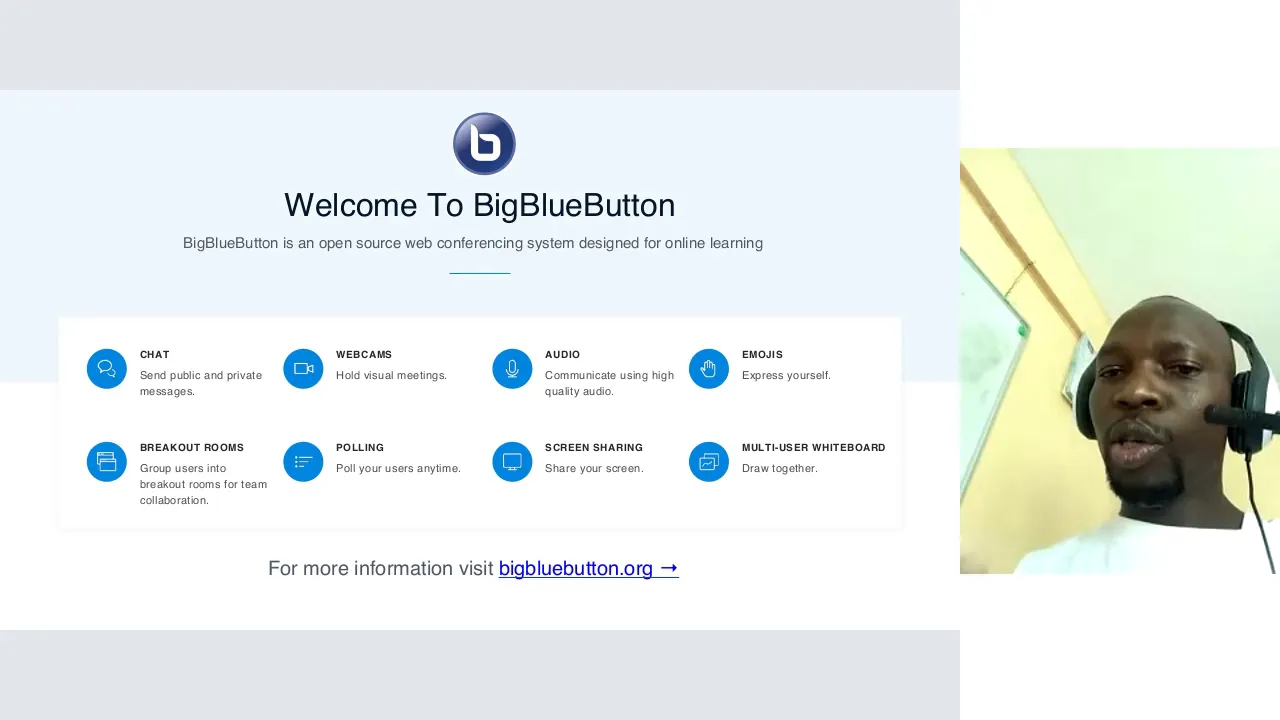Click the Polling list icon
The width and height of the screenshot is (1280, 720).
303,462
